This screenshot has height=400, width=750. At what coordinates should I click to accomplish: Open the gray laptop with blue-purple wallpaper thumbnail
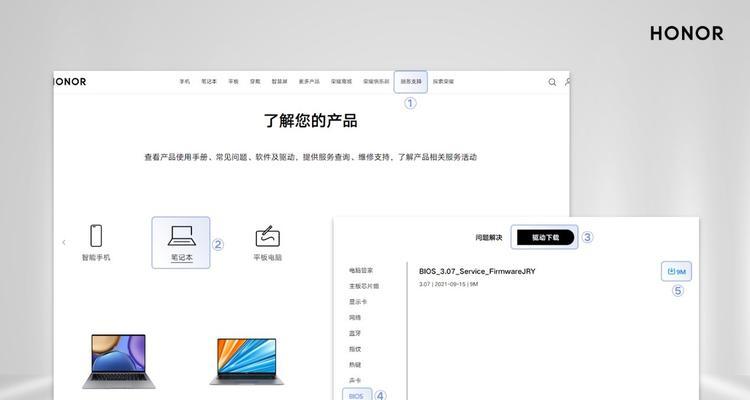[119, 361]
